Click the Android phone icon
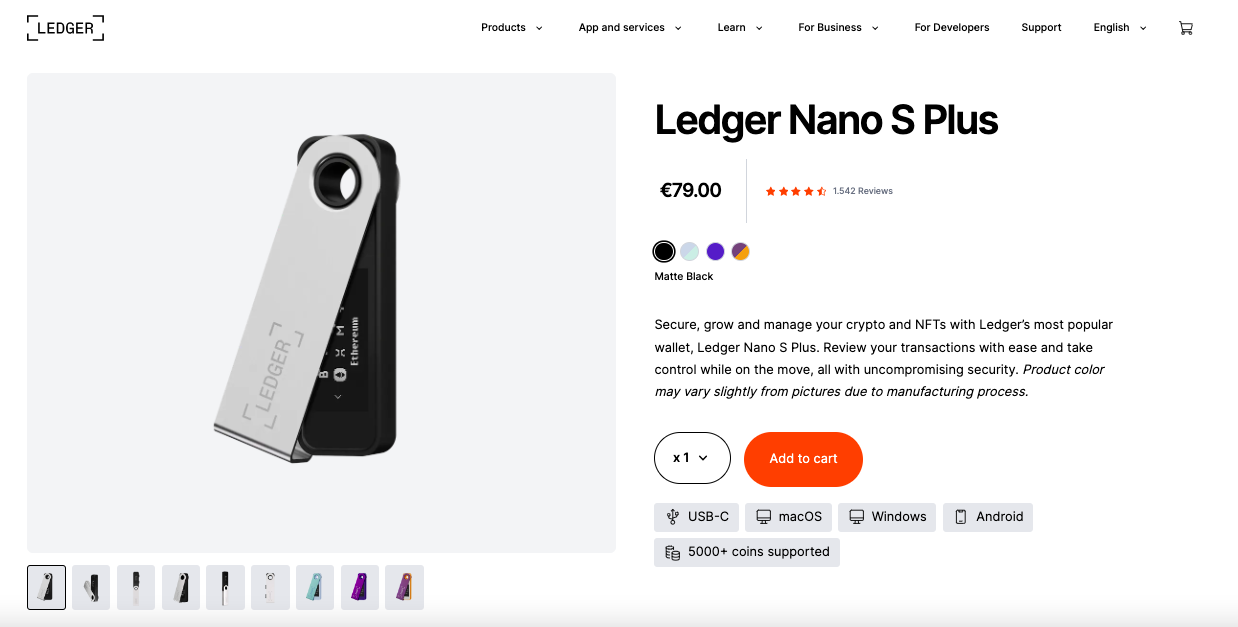This screenshot has width=1238, height=627. pyautogui.click(x=962, y=516)
